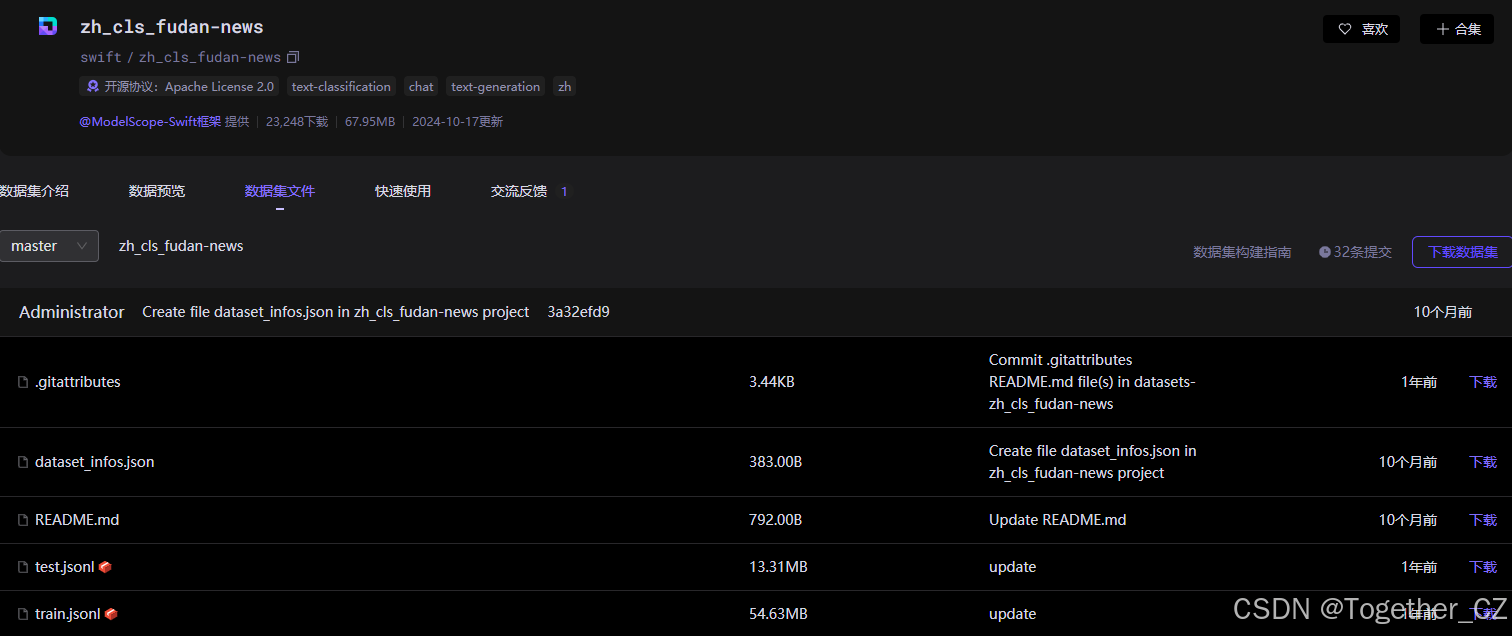
Task: Click latest commit message Create file dataset_infos.json
Action: click(x=336, y=312)
